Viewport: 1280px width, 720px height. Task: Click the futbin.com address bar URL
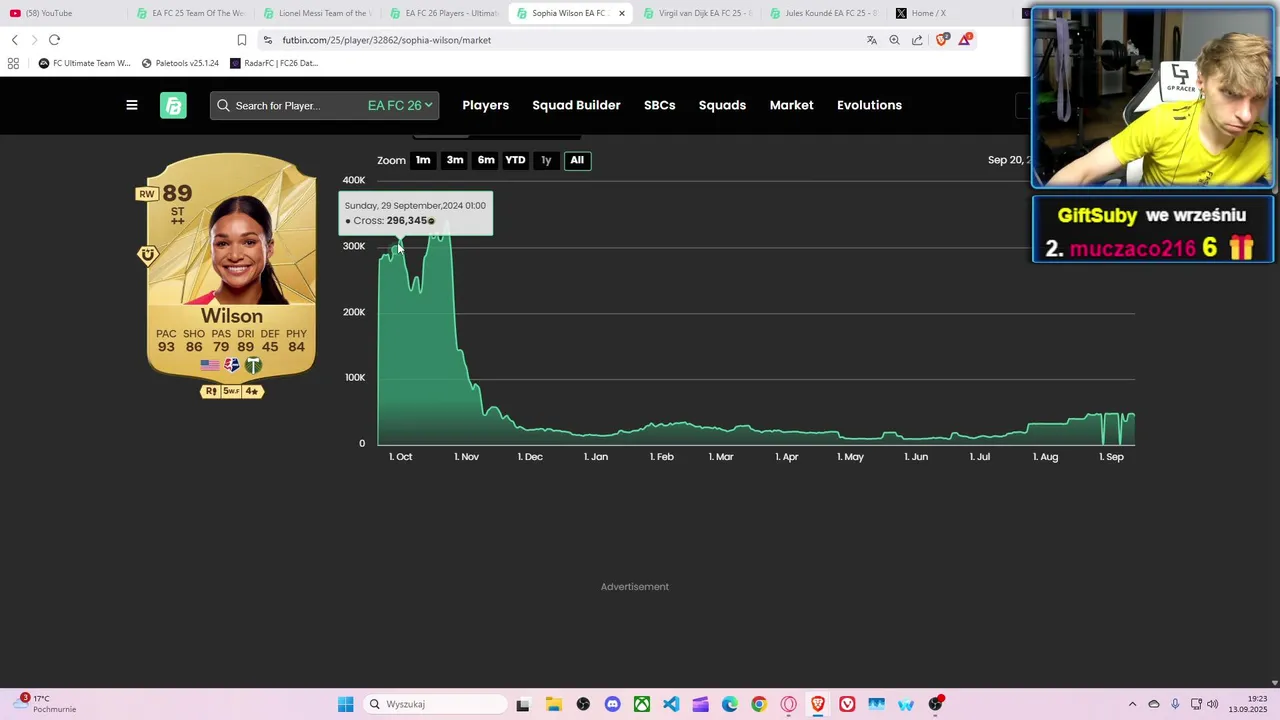386,40
